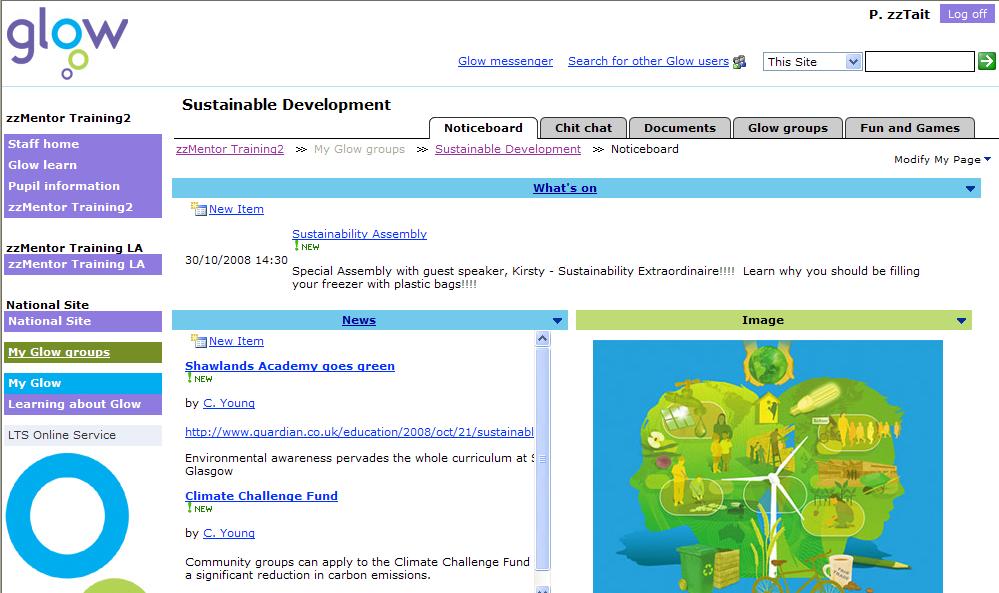The image size is (999, 593).
Task: Click Search for other Glow users link
Action: [648, 61]
